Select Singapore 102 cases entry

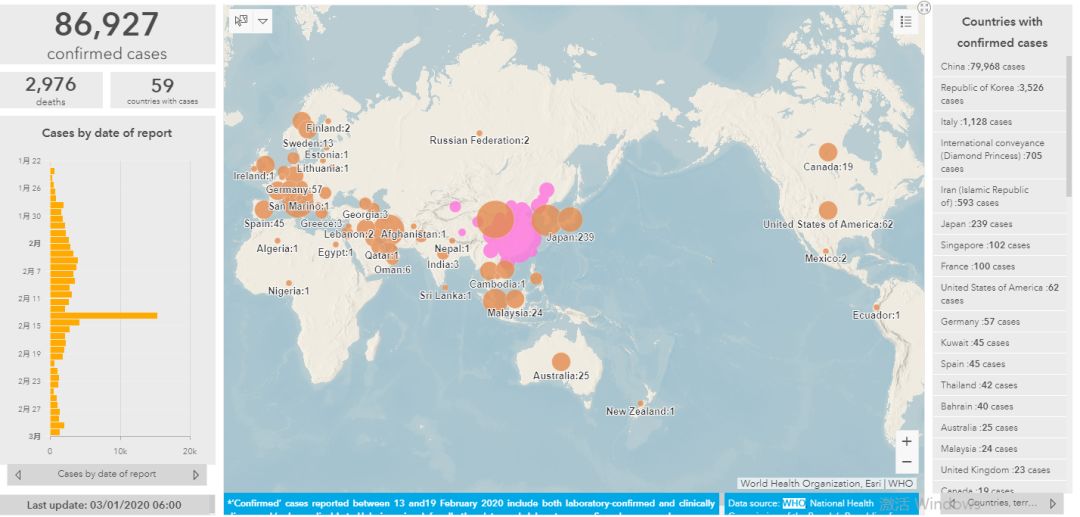pos(999,245)
